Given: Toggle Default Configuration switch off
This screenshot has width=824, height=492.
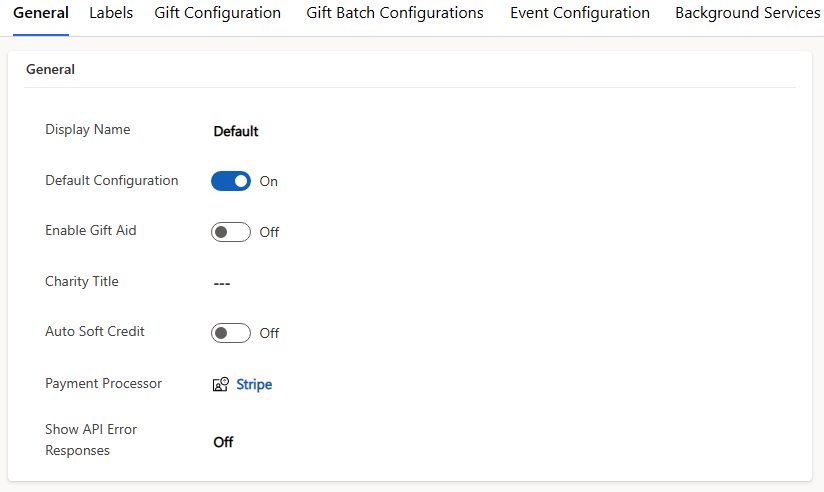Looking at the screenshot, I should click(x=230, y=181).
